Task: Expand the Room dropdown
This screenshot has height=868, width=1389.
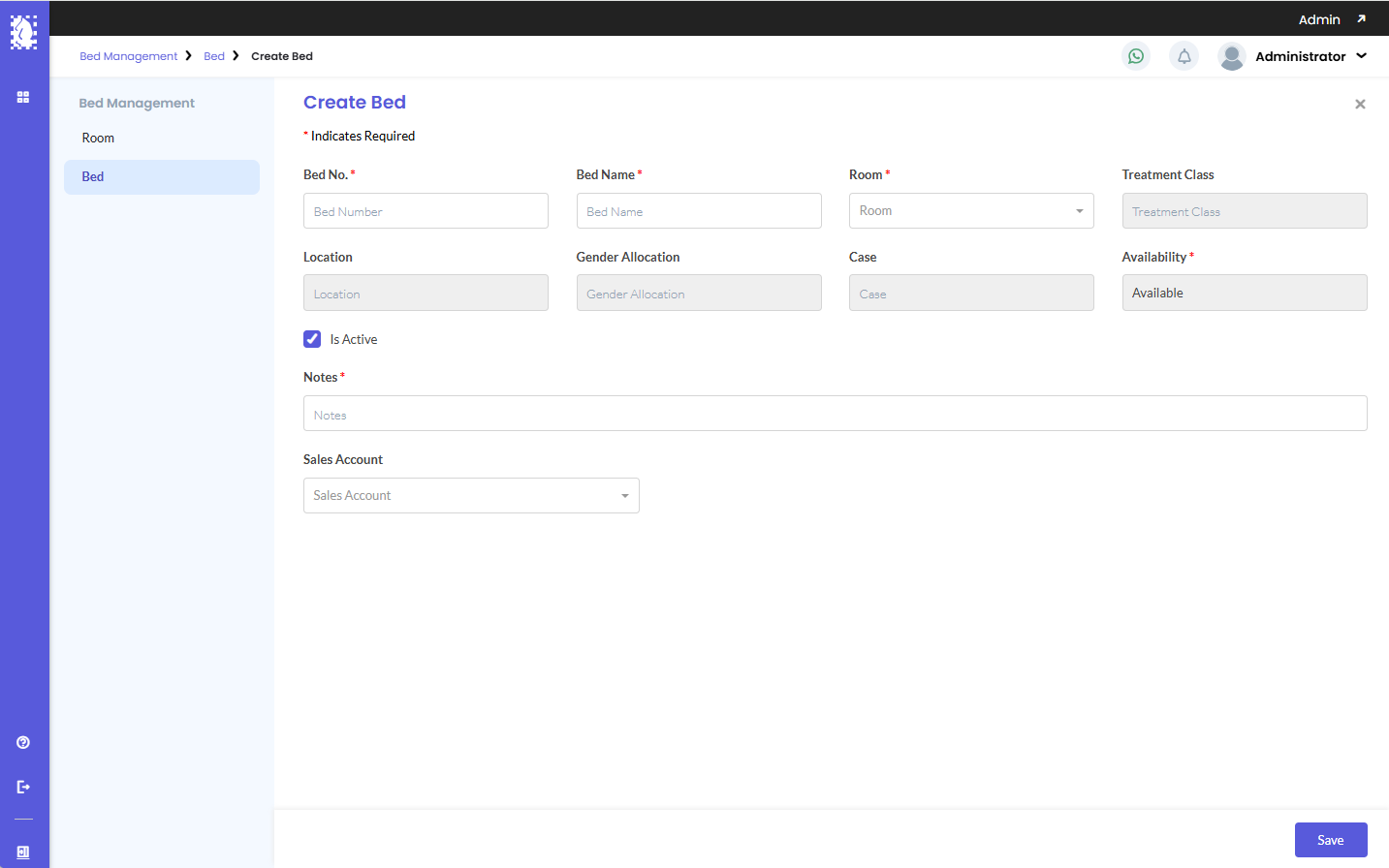Action: pyautogui.click(x=971, y=211)
